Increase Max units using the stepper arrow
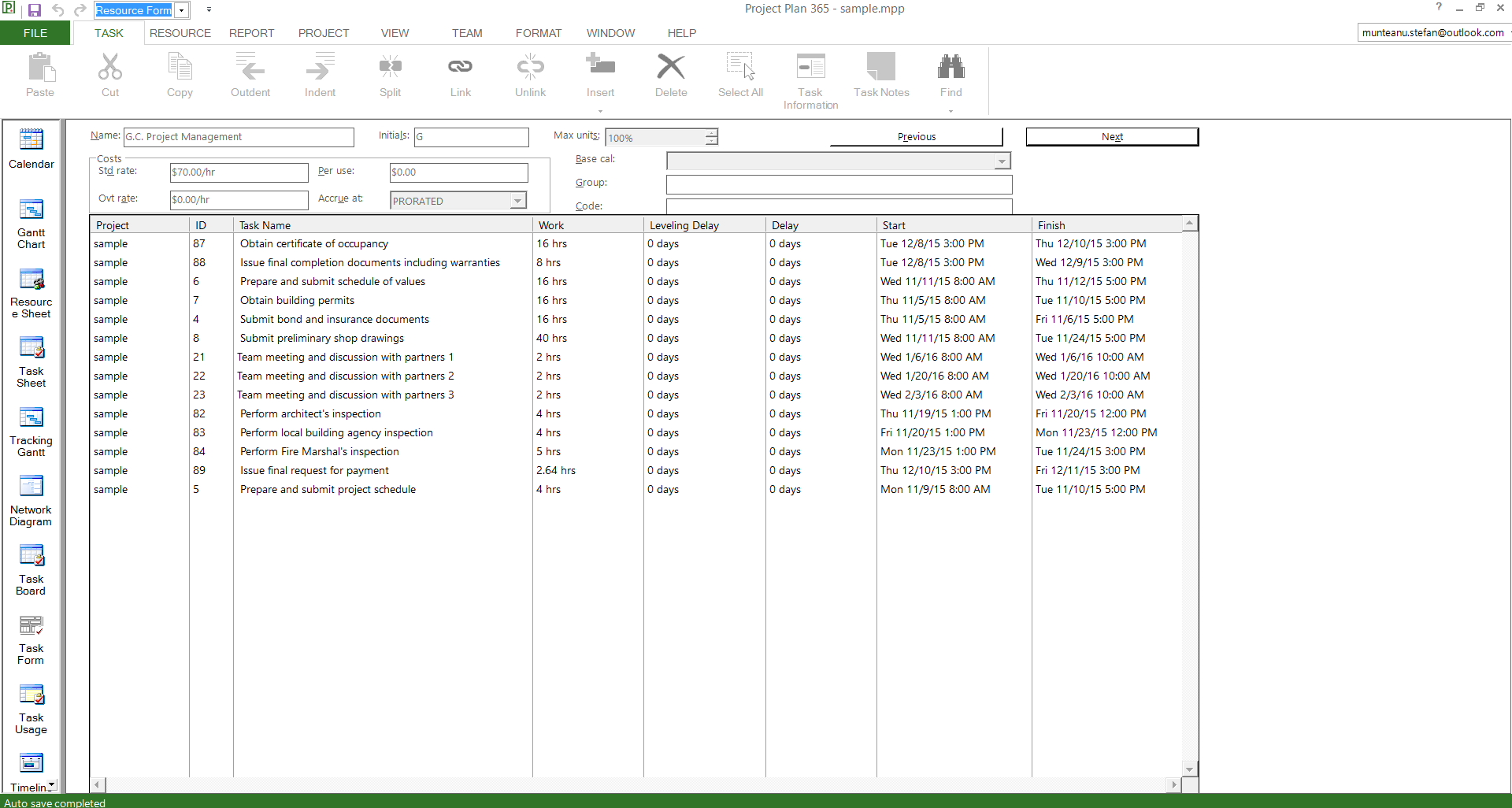The image size is (1512, 808). pos(710,133)
